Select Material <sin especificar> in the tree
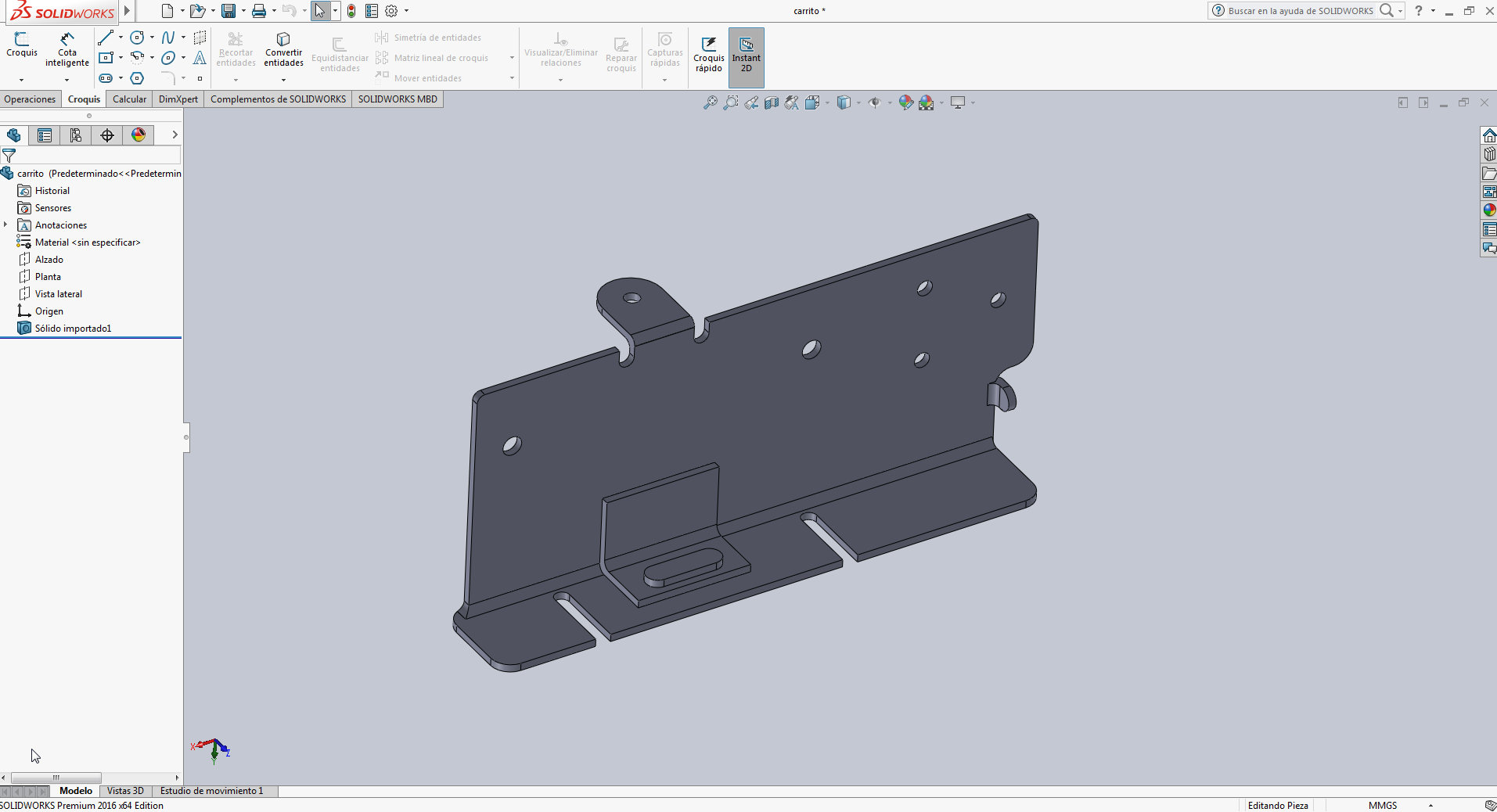The width and height of the screenshot is (1497, 812). coord(88,243)
